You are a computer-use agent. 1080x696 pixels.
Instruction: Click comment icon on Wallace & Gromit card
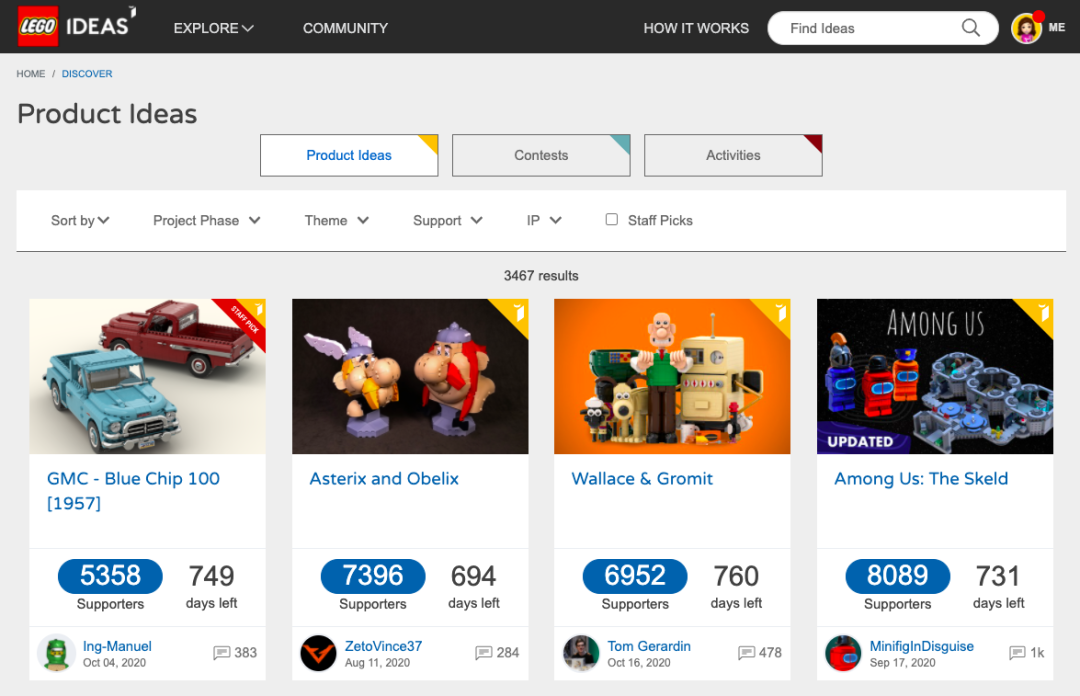pyautogui.click(x=747, y=653)
